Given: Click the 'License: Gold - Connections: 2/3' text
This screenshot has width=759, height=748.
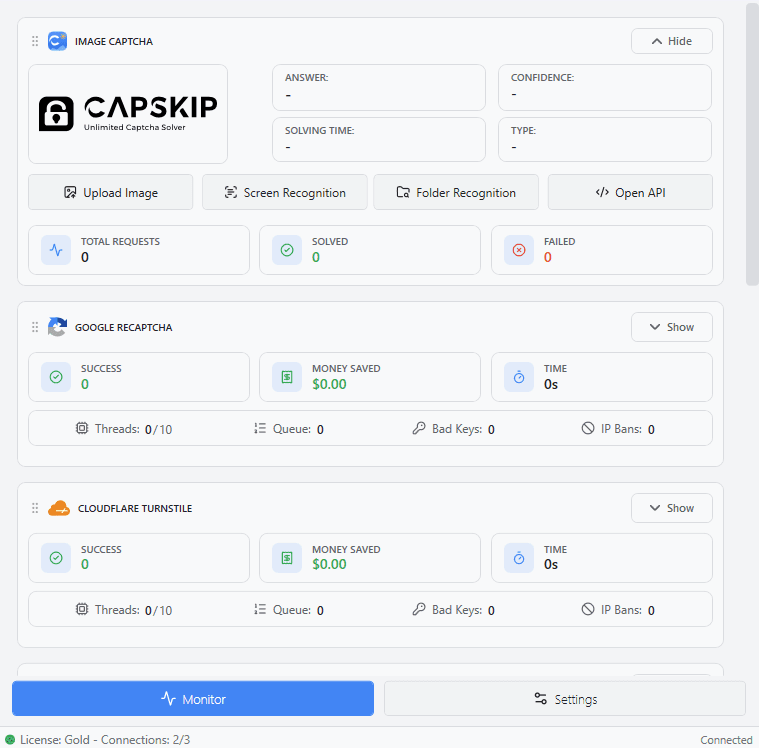Looking at the screenshot, I should click(105, 740).
